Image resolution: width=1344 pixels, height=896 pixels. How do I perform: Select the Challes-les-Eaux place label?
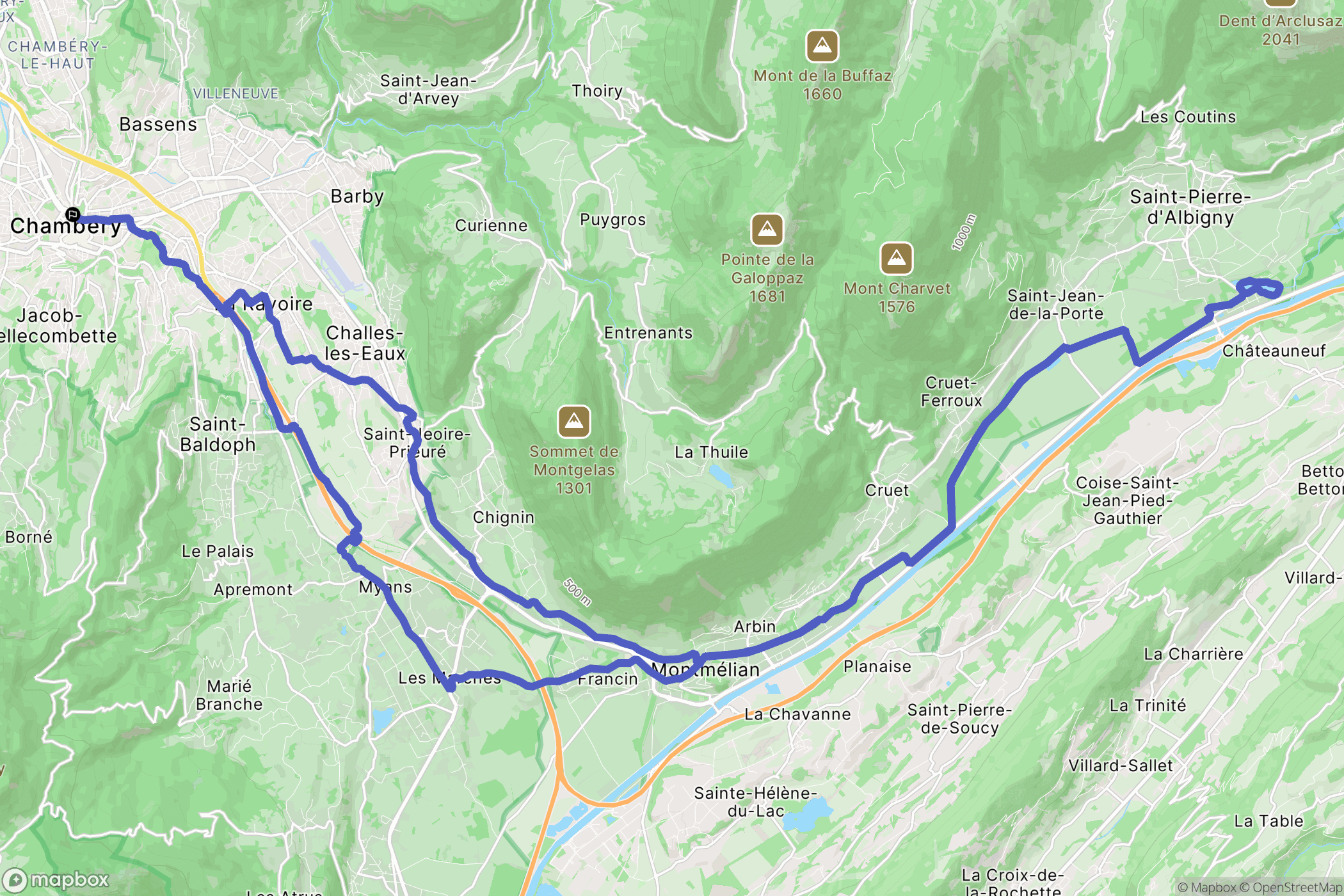tap(365, 343)
